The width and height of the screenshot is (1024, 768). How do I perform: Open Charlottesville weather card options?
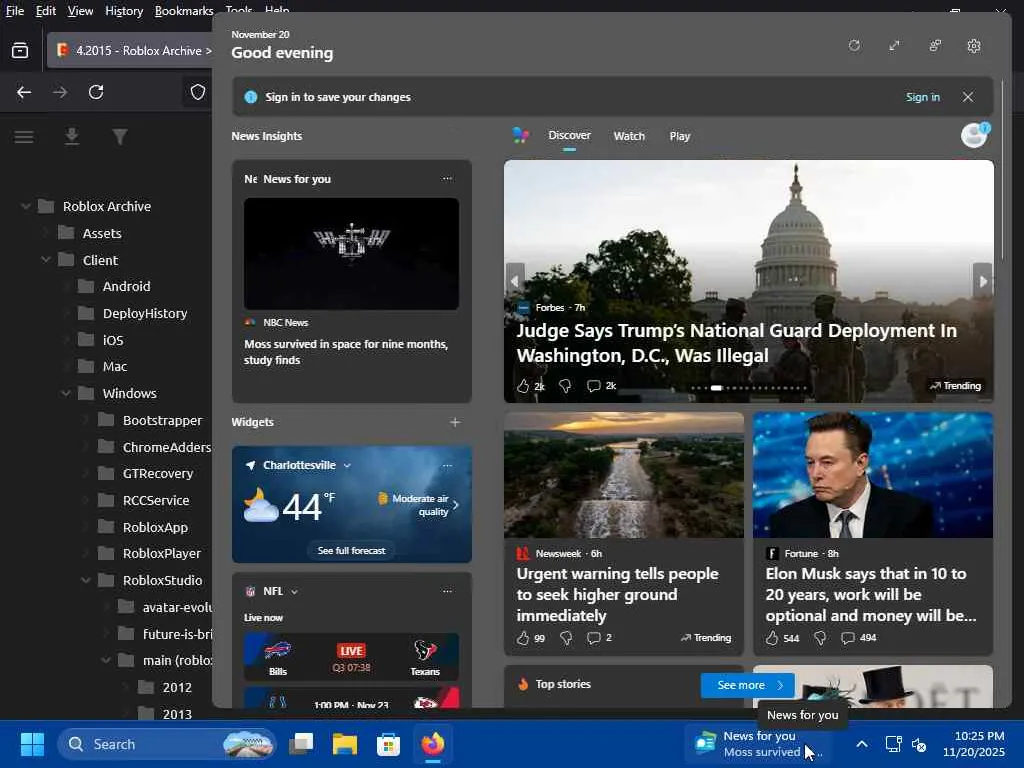(x=447, y=466)
